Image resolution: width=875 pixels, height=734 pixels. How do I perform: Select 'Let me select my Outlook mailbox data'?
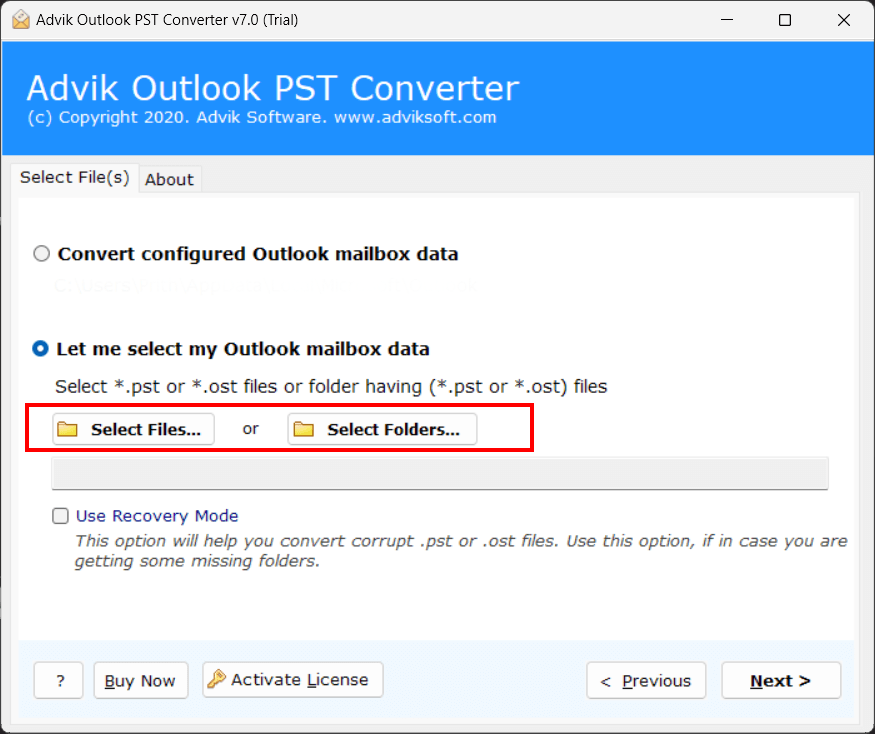[x=41, y=349]
